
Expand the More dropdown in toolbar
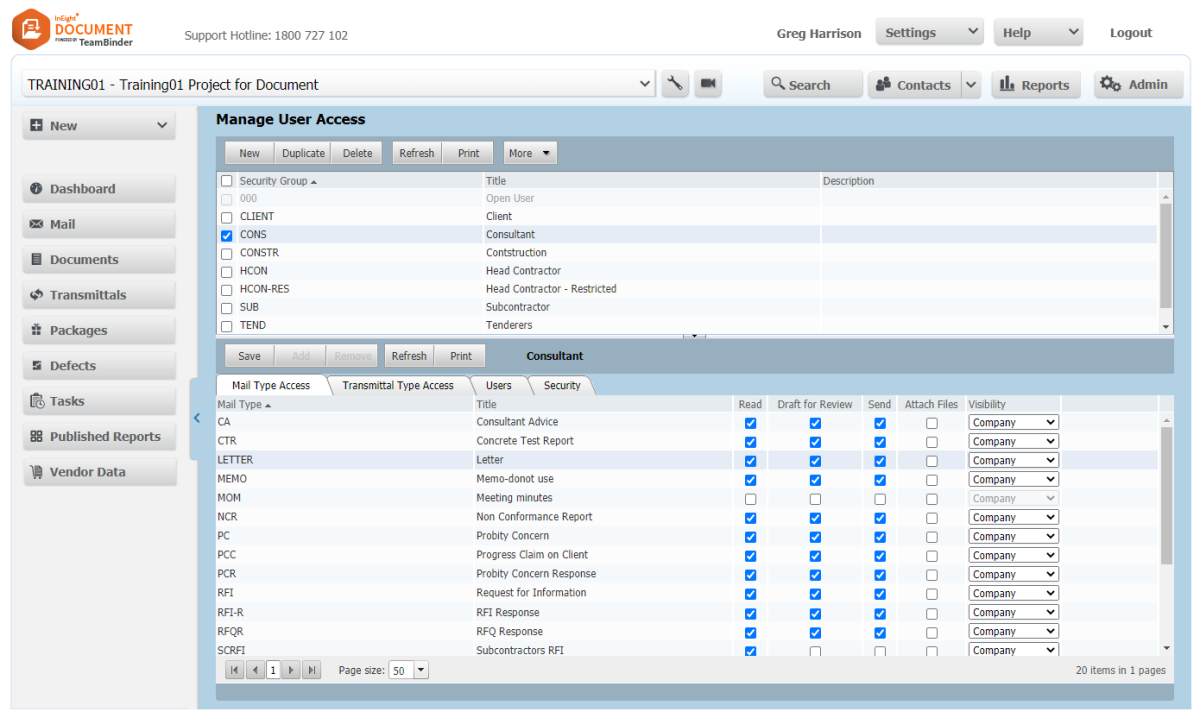coord(529,153)
